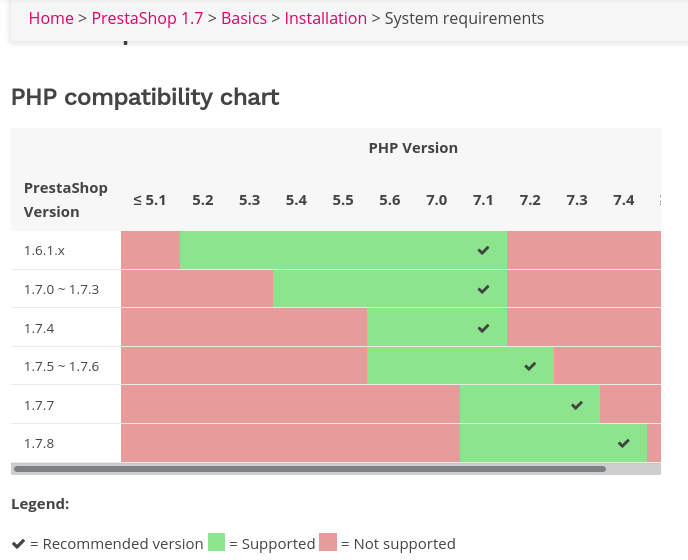Click the red Not supported legend swatch
688x560 pixels.
tap(329, 543)
